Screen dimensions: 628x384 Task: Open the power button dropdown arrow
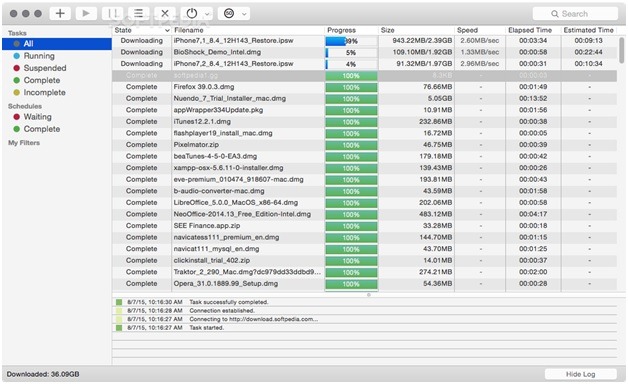[x=207, y=14]
